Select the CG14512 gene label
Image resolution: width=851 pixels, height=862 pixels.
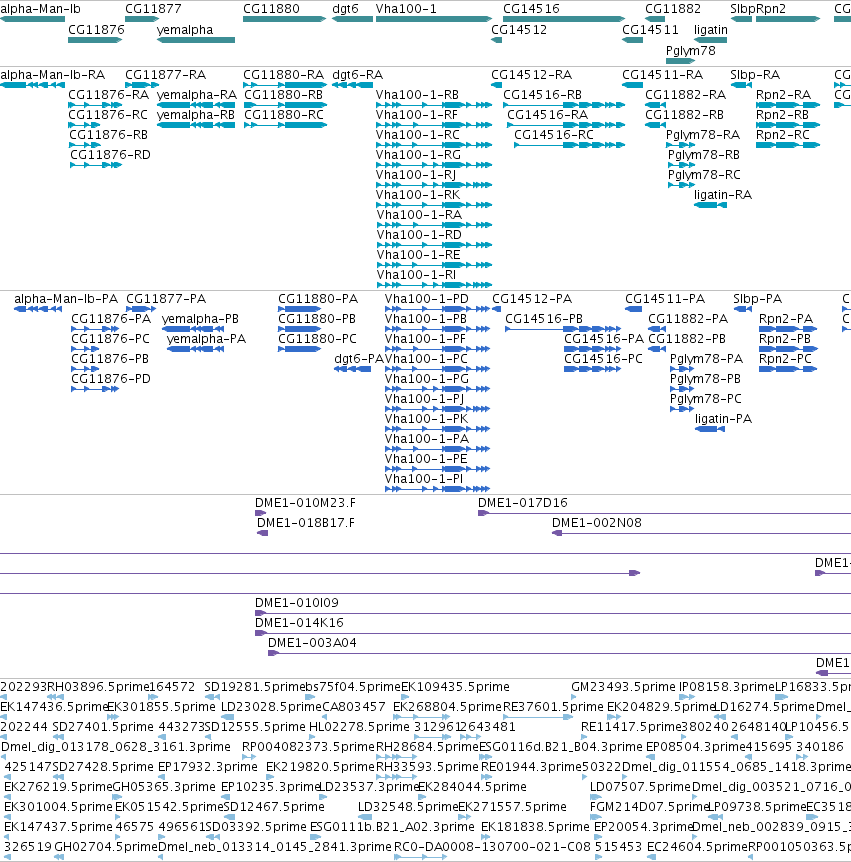[519, 30]
